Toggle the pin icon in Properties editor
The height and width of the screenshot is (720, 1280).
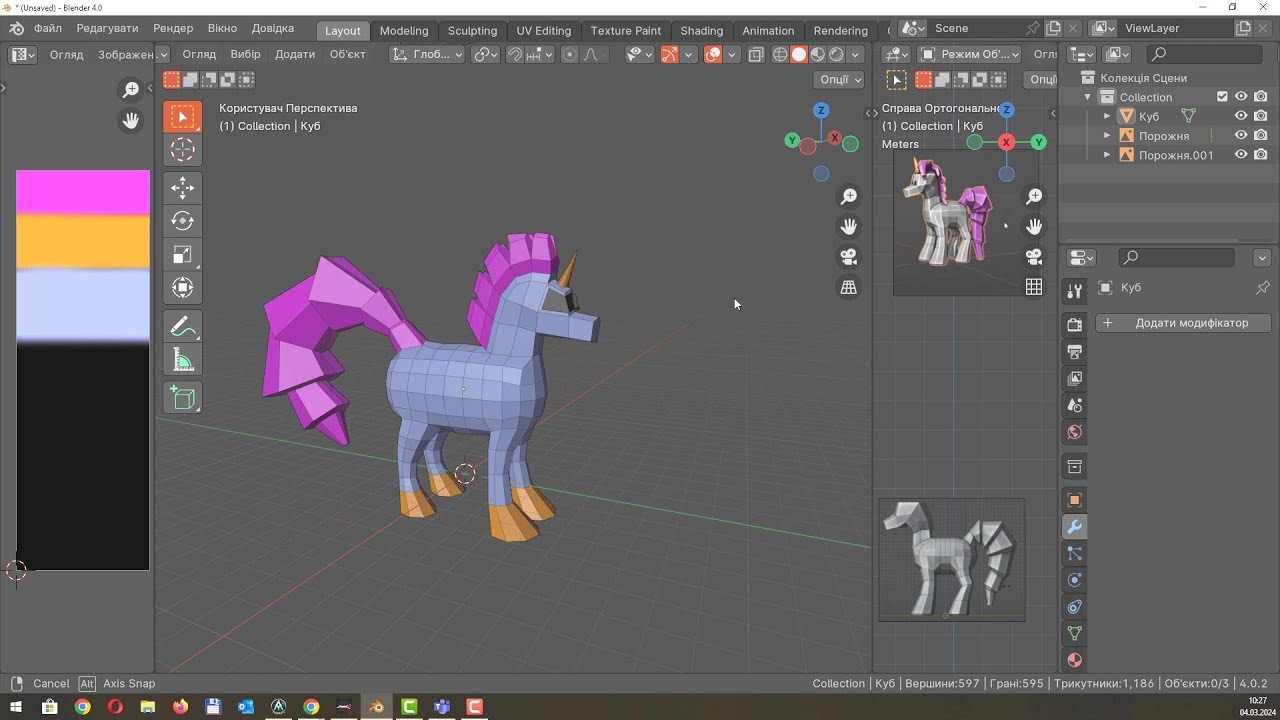(1262, 288)
